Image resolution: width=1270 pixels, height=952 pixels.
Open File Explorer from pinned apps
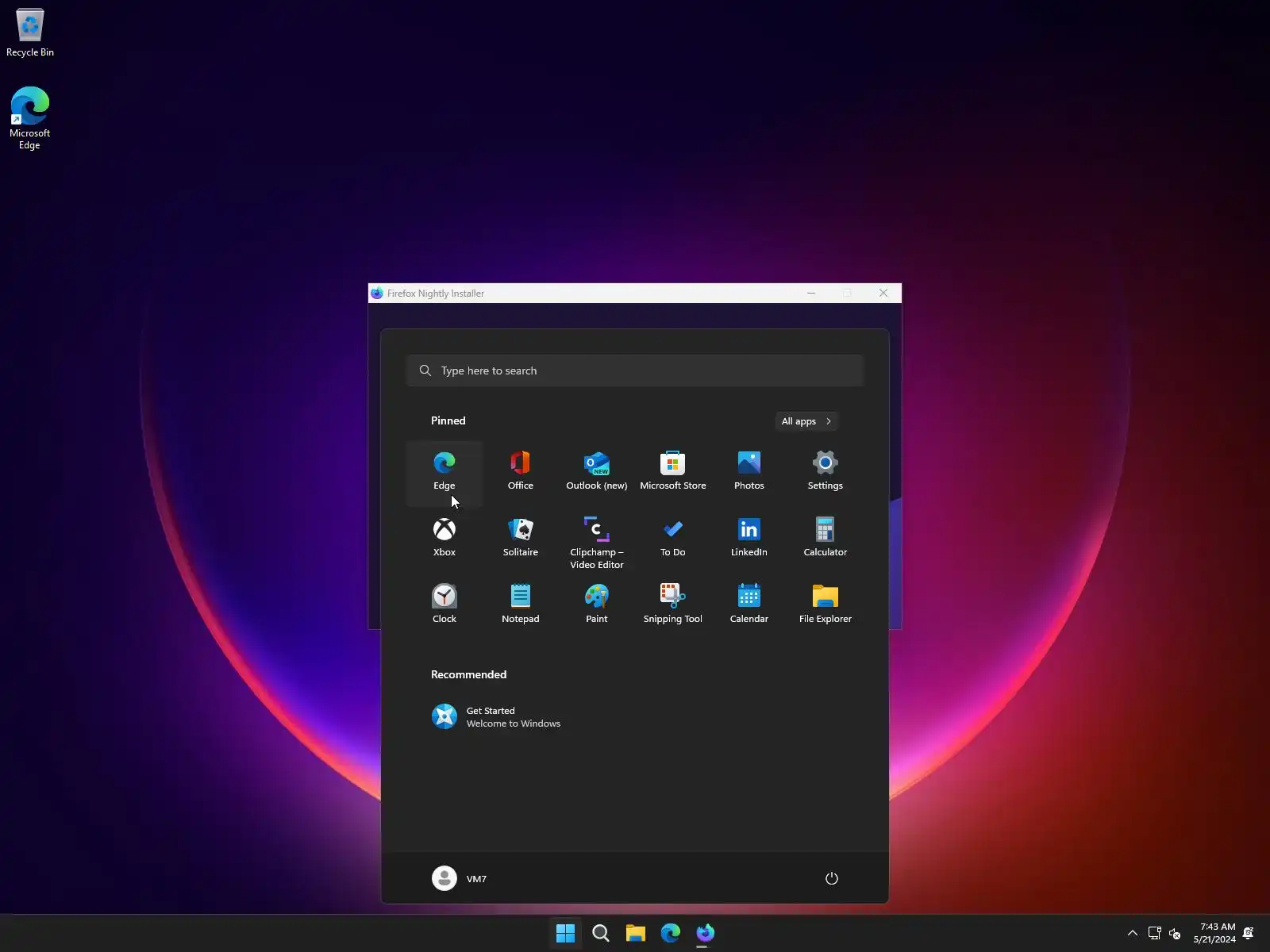pyautogui.click(x=825, y=605)
